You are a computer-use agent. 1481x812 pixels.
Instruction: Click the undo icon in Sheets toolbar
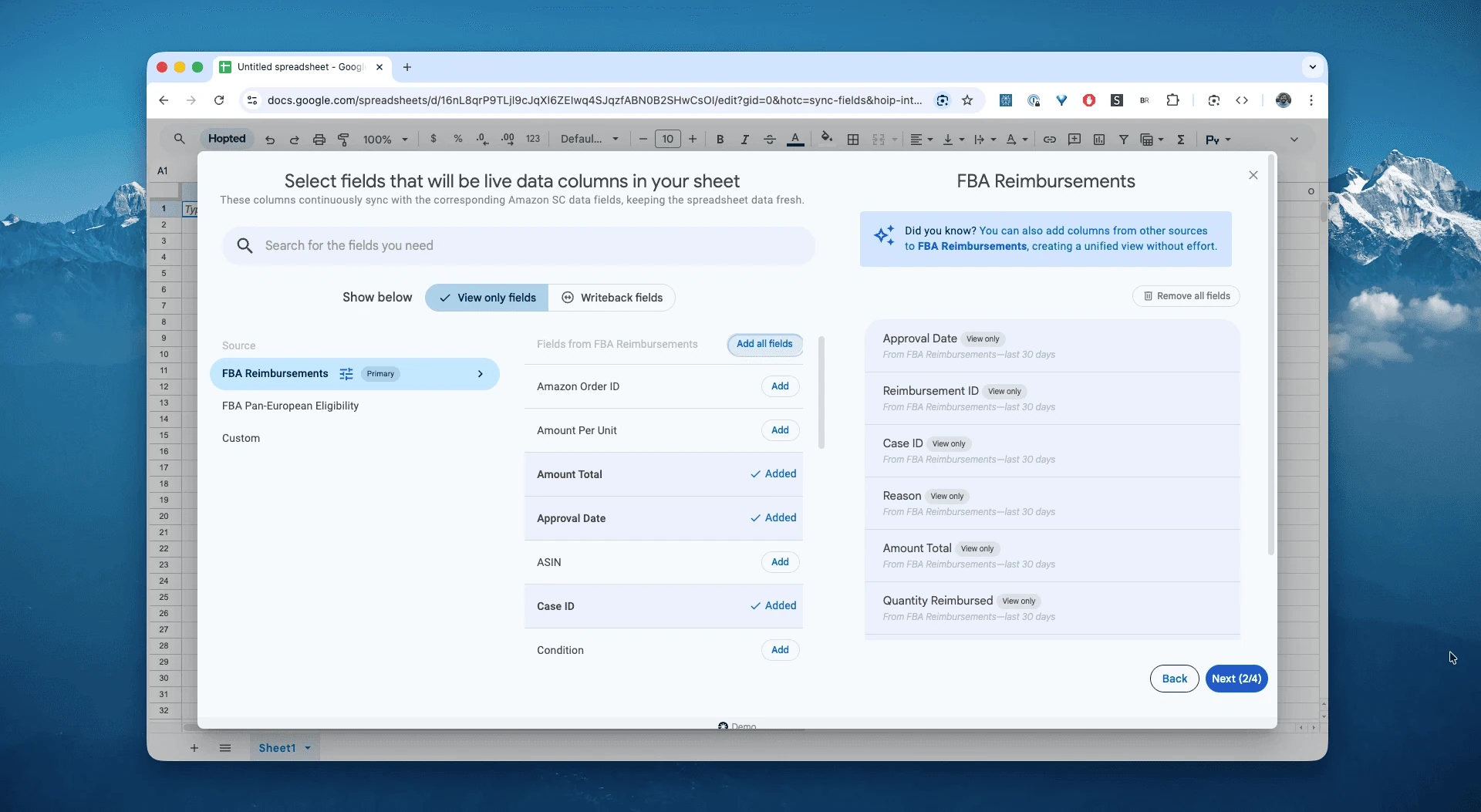click(x=270, y=140)
